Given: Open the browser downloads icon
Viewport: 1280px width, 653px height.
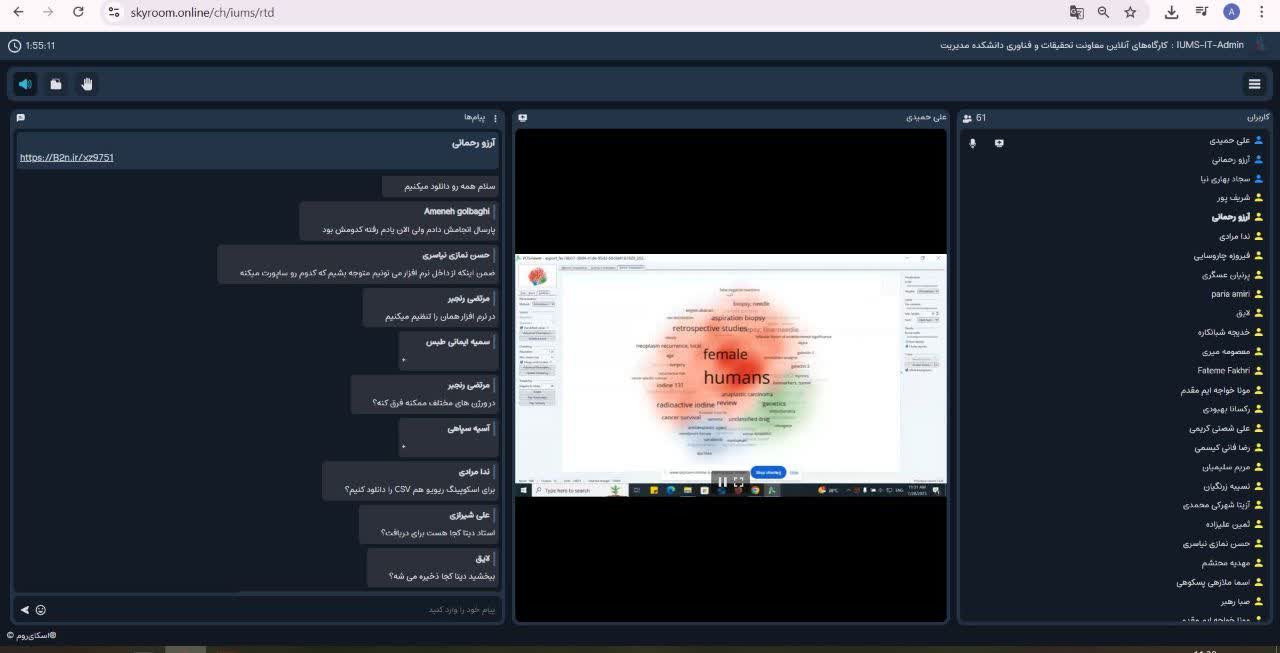Looking at the screenshot, I should (1171, 12).
